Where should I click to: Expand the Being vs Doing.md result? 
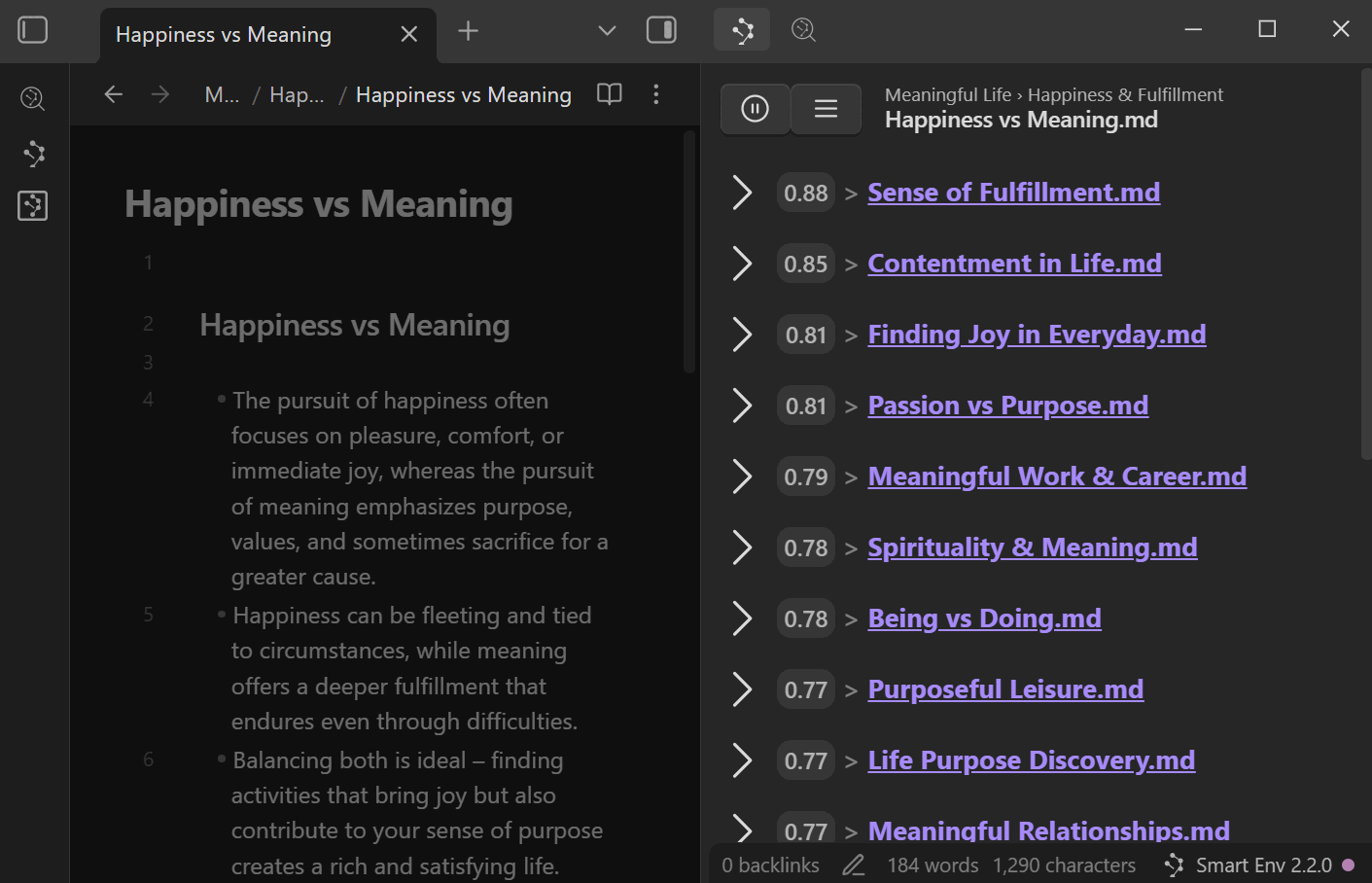[x=742, y=618]
